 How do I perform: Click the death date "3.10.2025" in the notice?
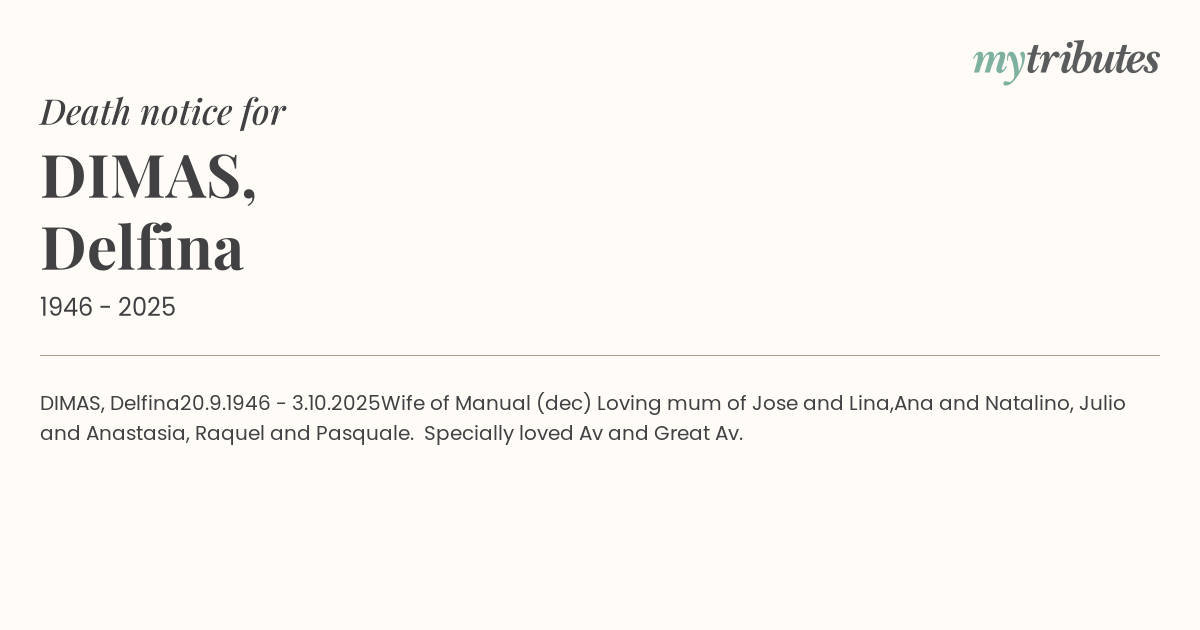point(336,403)
